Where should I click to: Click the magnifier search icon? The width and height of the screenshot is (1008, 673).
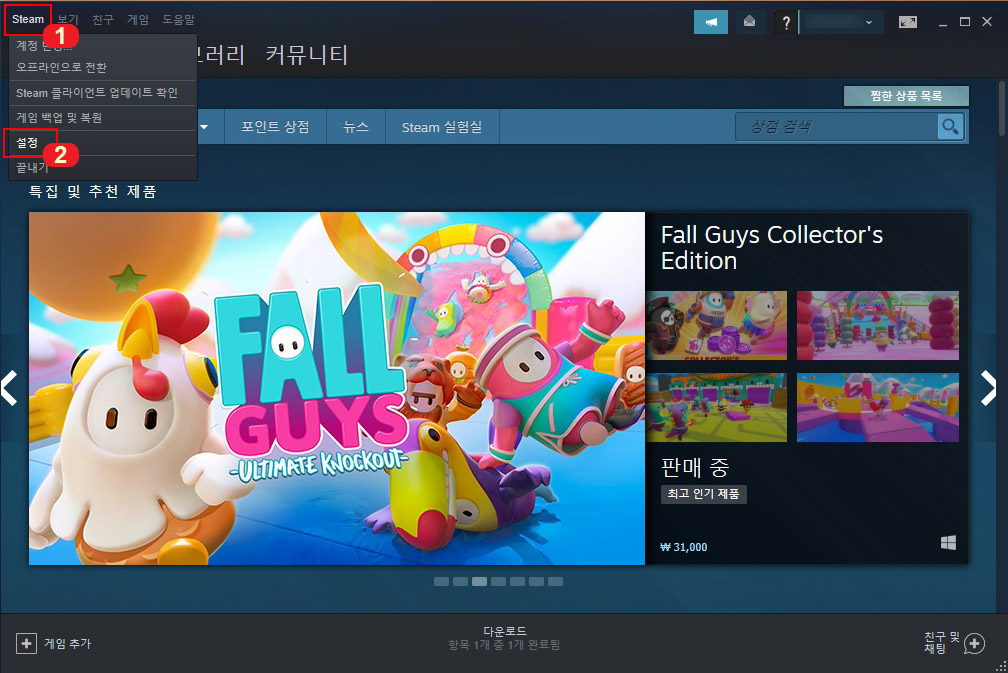[950, 127]
